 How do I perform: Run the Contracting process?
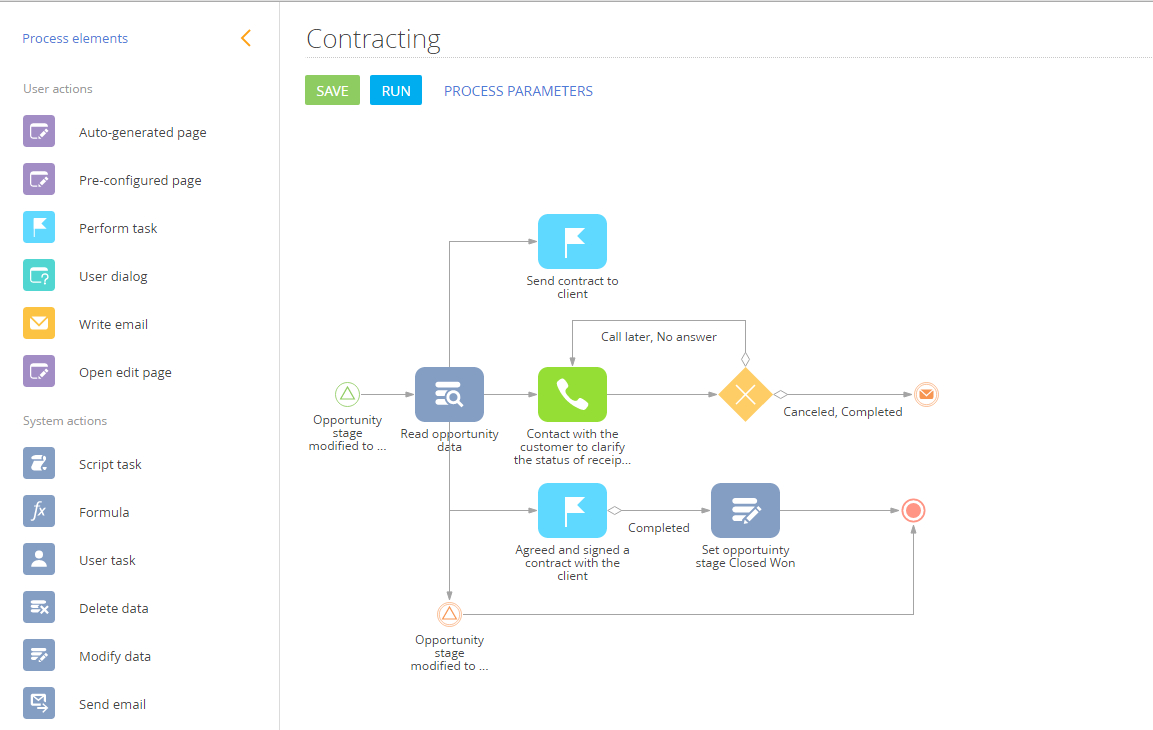pyautogui.click(x=395, y=90)
